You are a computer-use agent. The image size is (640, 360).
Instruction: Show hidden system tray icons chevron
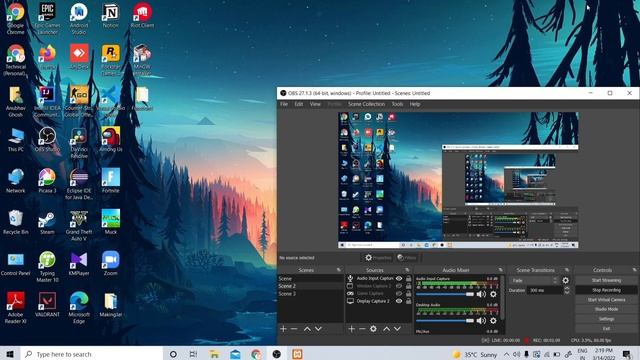[506, 354]
